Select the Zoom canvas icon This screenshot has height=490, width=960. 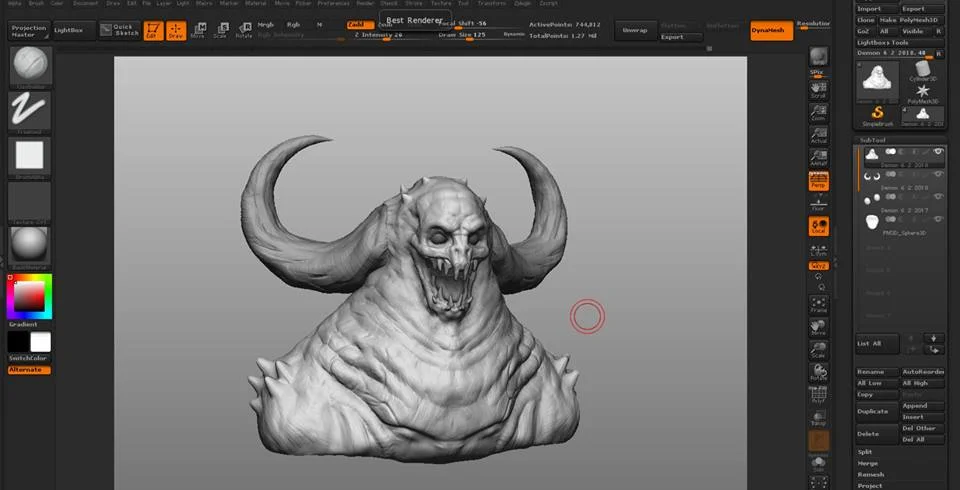click(819, 113)
